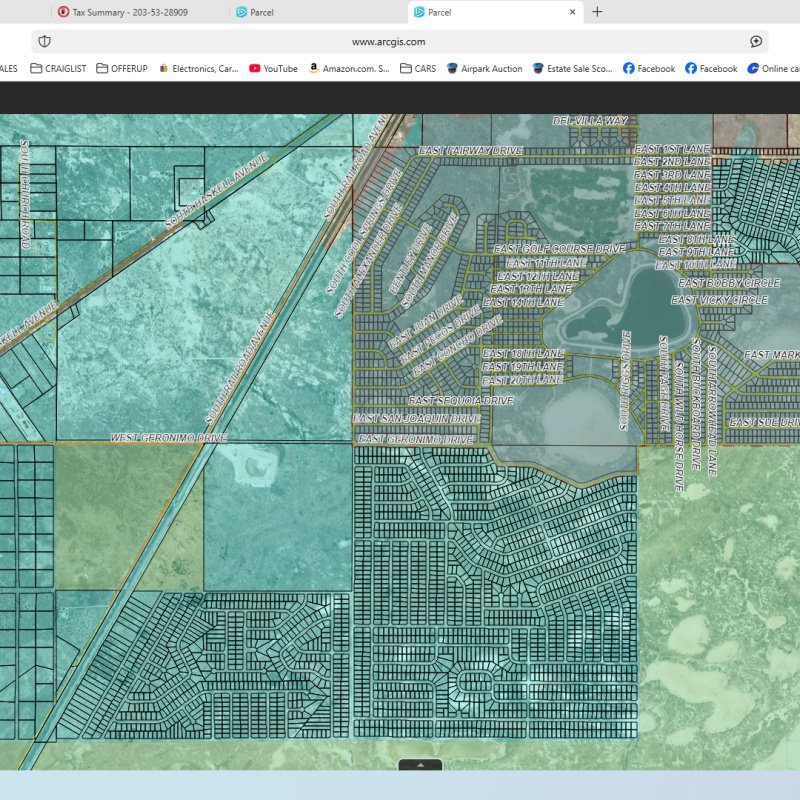Open the first Facebook bookmark icon
Viewport: 800px width, 800px height.
[x=627, y=69]
